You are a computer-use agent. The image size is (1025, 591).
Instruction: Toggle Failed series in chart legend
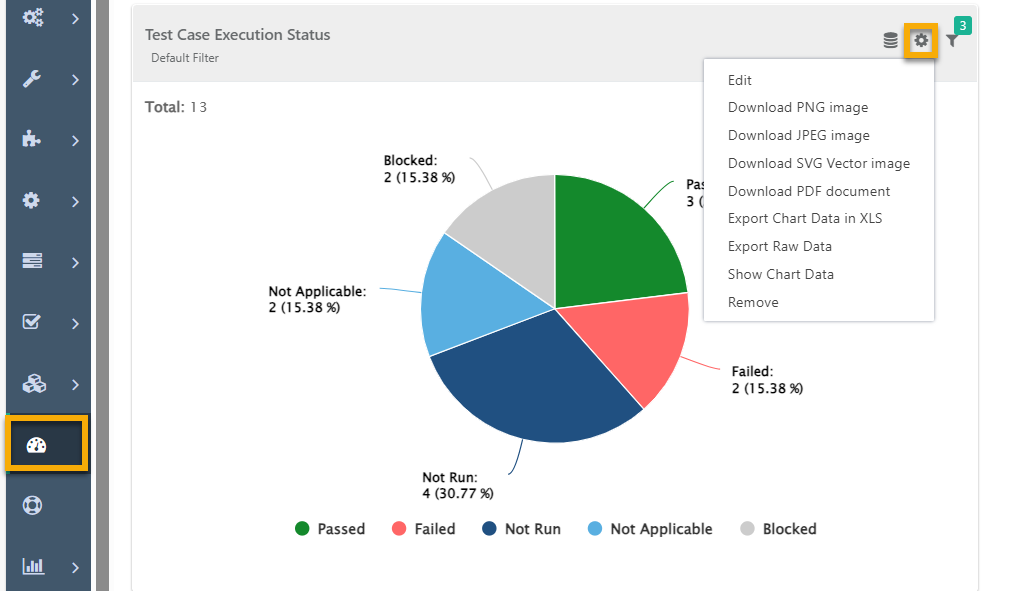(x=423, y=529)
